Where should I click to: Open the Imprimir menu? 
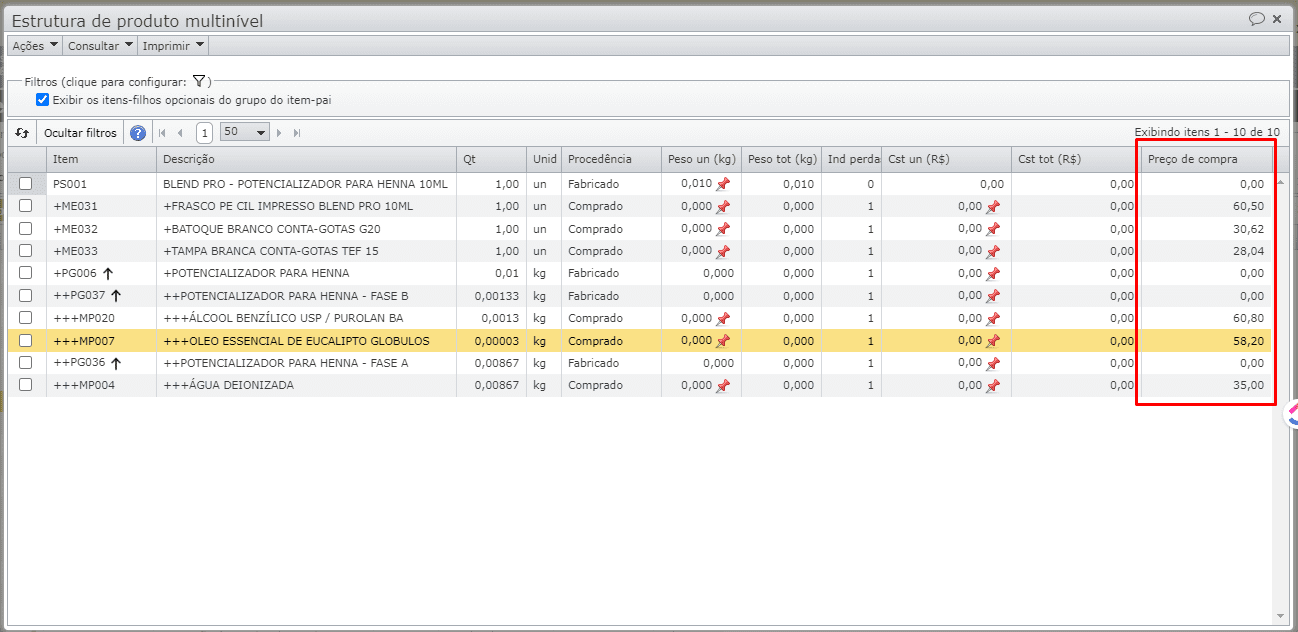click(174, 46)
